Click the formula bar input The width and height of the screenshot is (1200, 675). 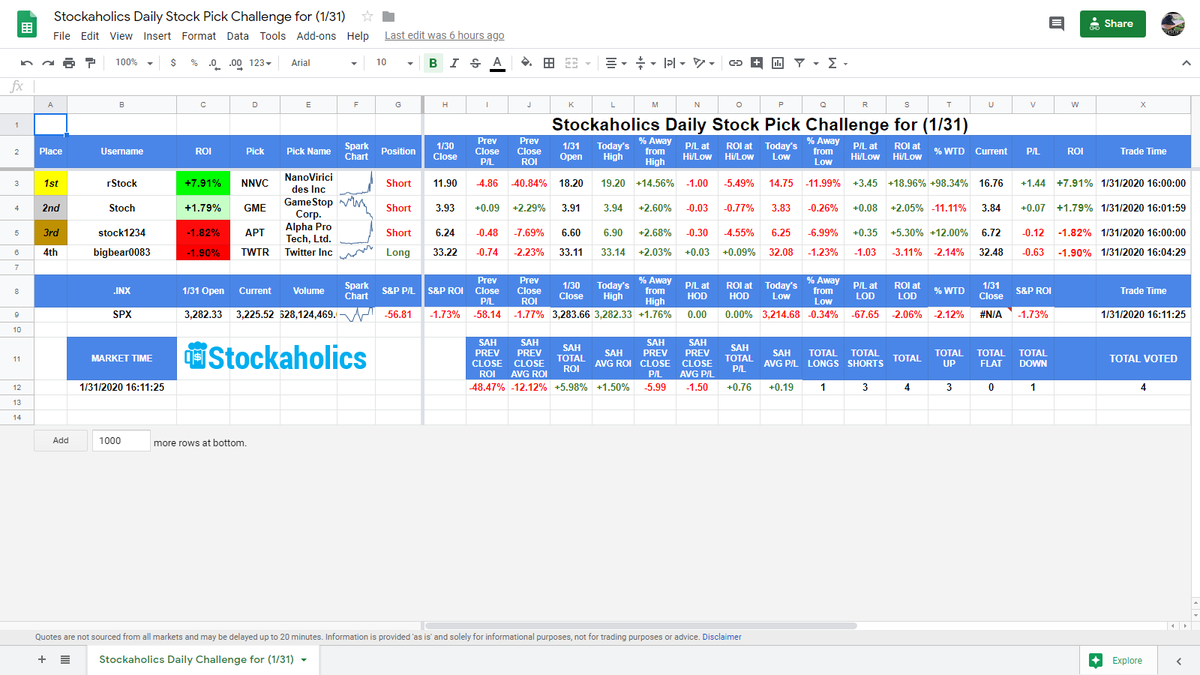pyautogui.click(x=615, y=87)
